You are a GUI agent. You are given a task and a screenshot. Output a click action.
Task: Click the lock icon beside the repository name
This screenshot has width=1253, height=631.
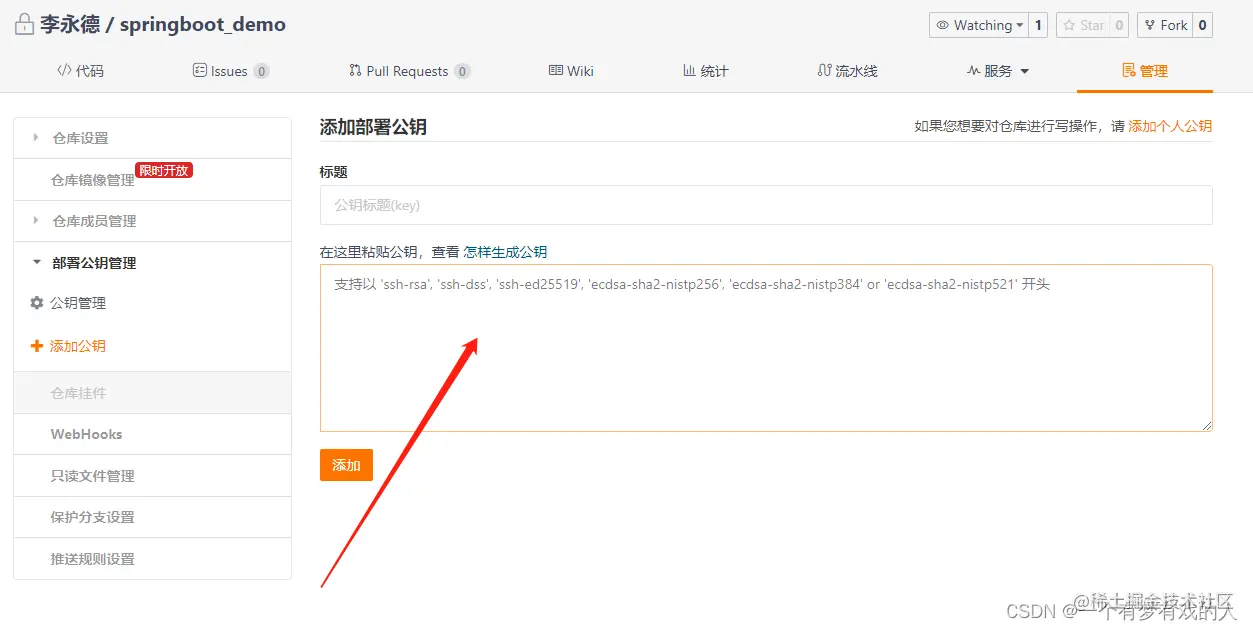[x=24, y=24]
